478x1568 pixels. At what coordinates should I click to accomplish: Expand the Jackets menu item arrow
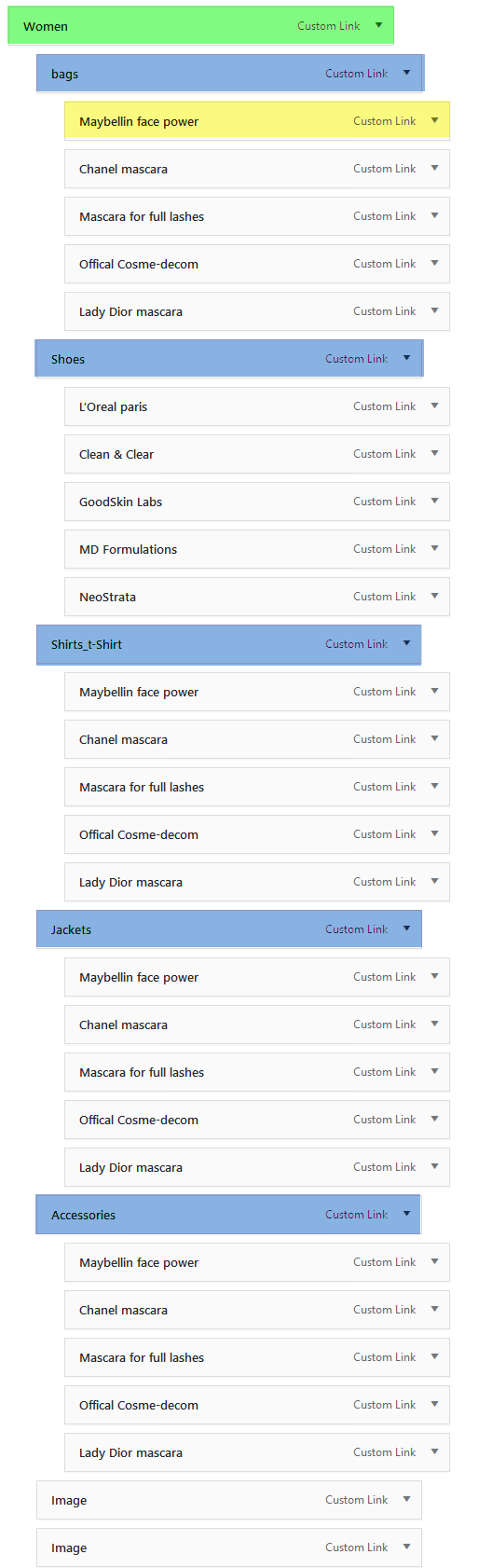[x=406, y=928]
